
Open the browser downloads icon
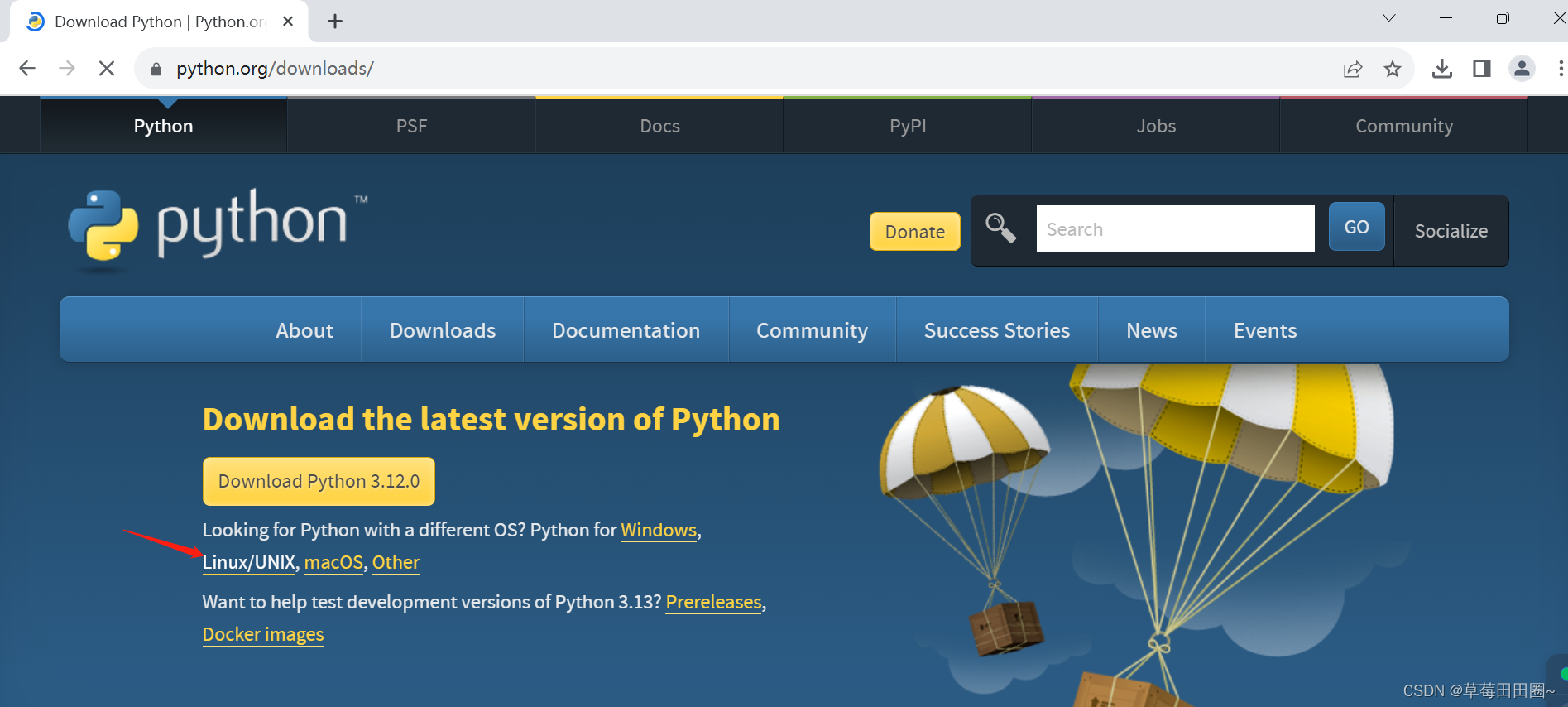[x=1442, y=69]
